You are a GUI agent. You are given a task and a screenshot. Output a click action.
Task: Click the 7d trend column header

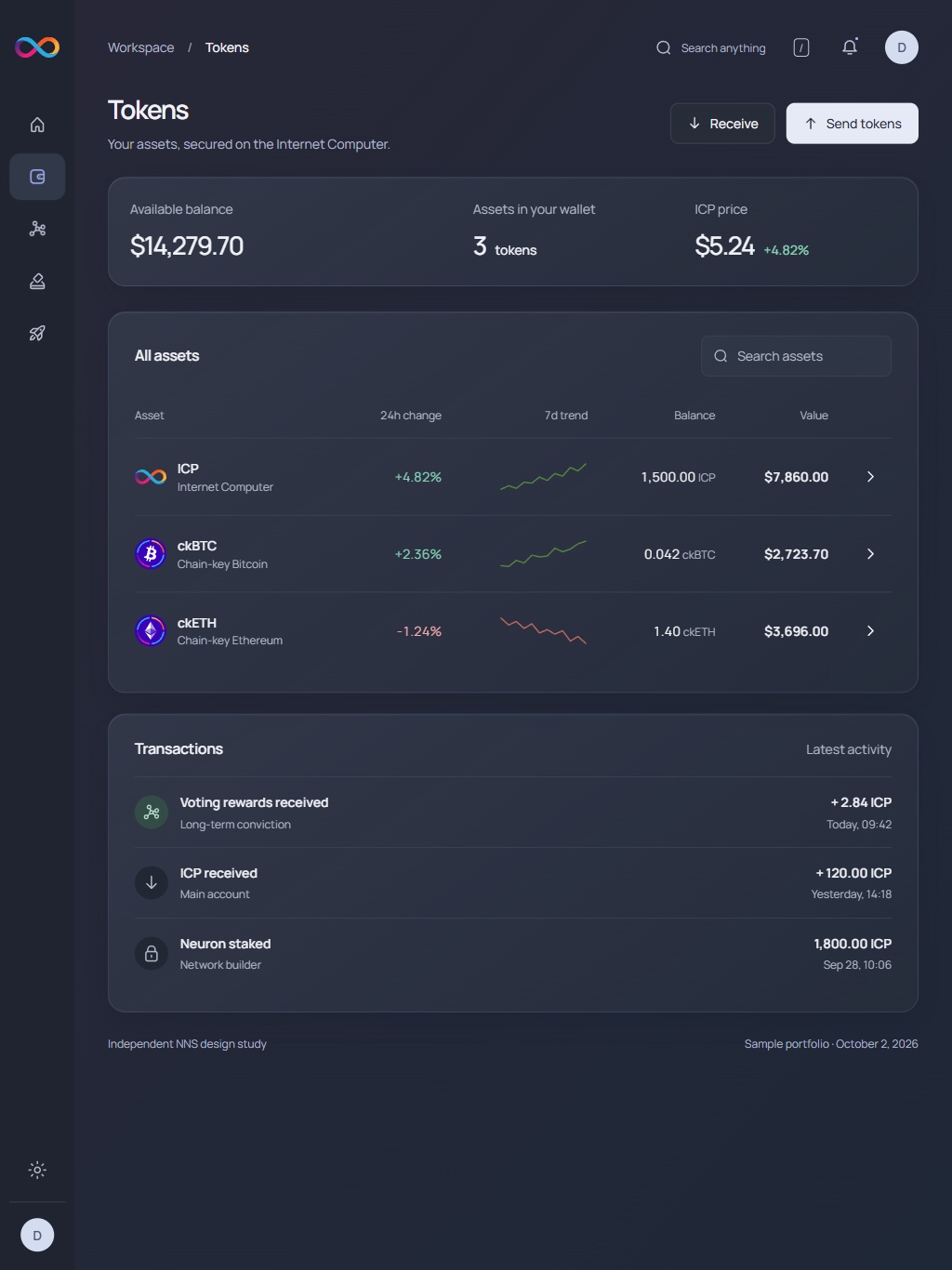566,416
